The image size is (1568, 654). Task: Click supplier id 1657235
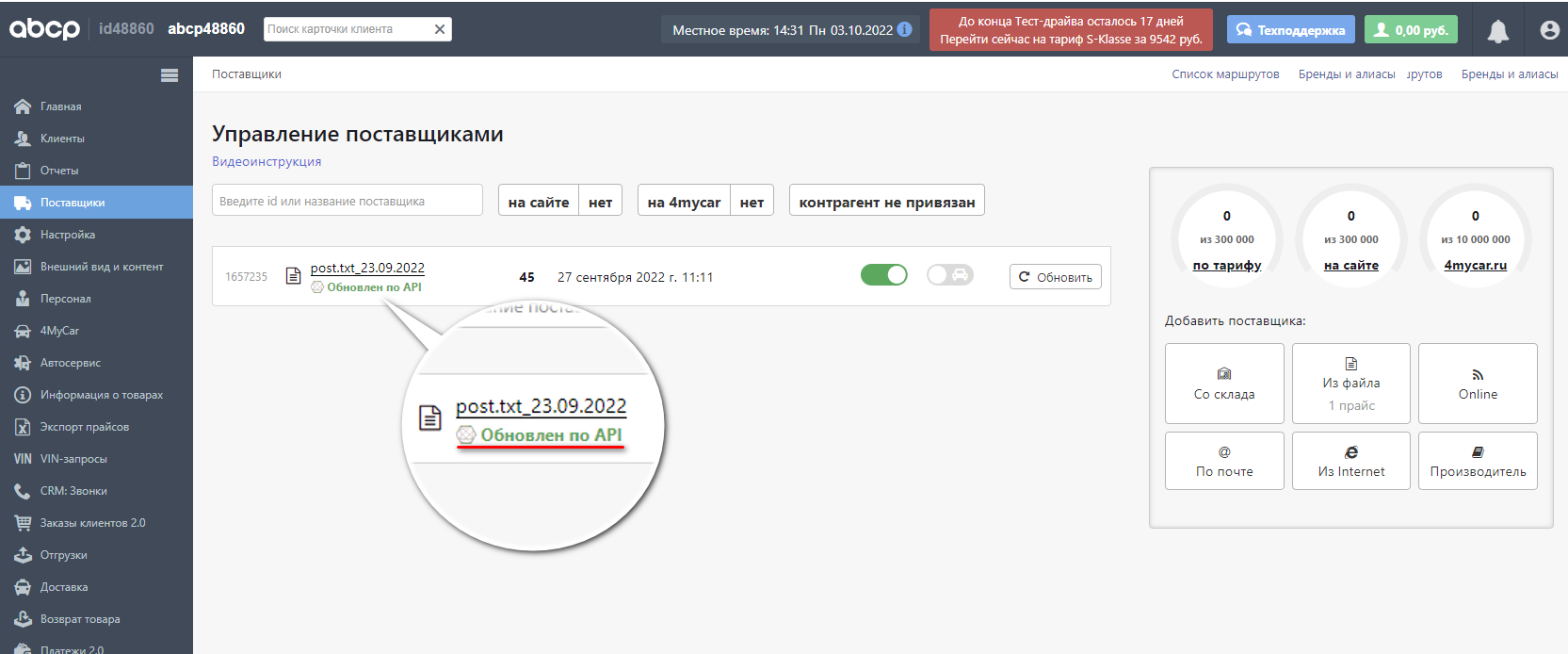point(246,277)
